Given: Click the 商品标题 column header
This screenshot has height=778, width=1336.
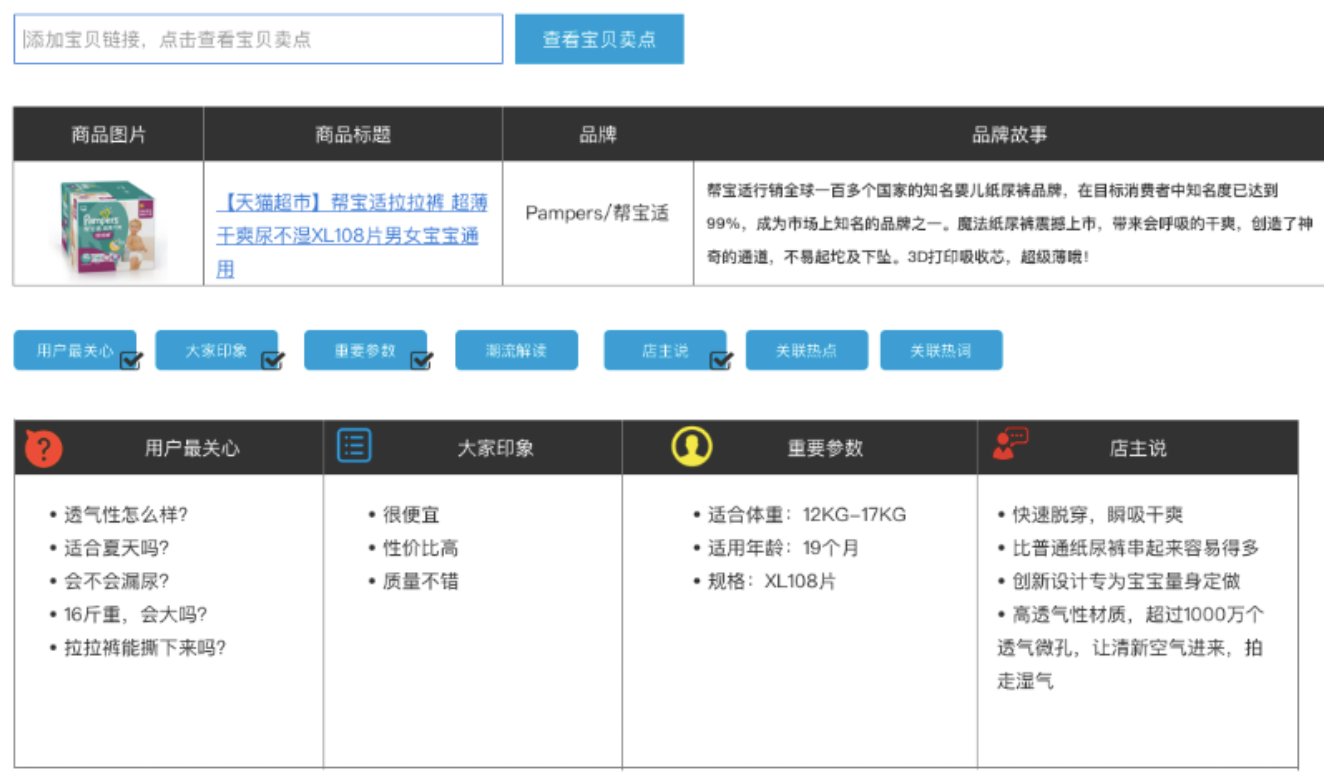Looking at the screenshot, I should (352, 135).
